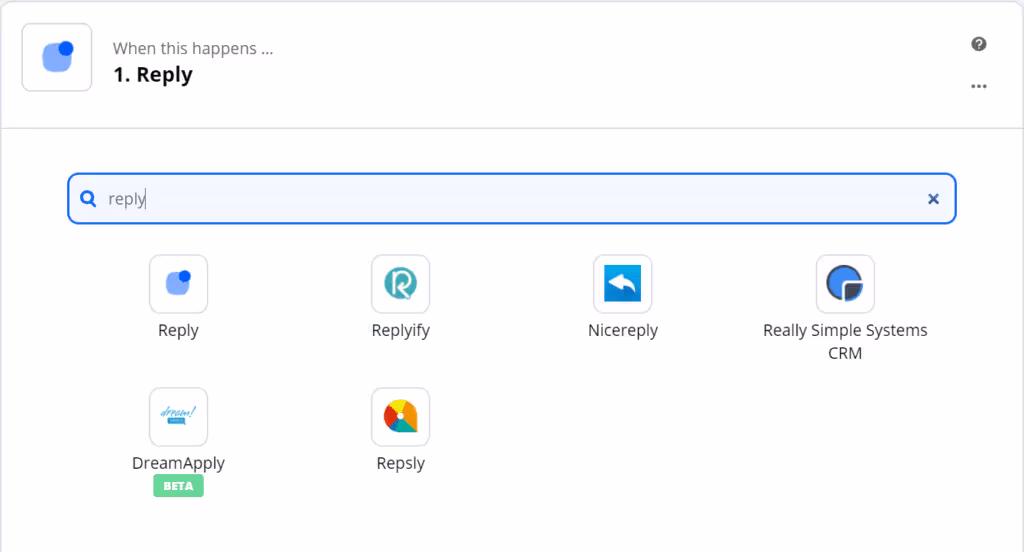Choose the DreamApply app icon
This screenshot has height=552, width=1024.
(178, 417)
